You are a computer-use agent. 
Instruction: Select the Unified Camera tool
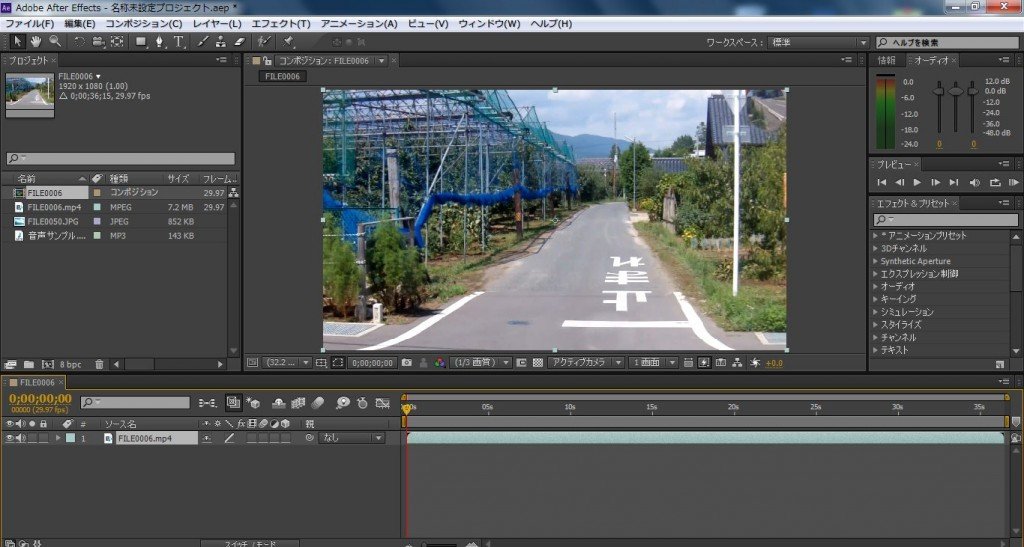[98, 41]
